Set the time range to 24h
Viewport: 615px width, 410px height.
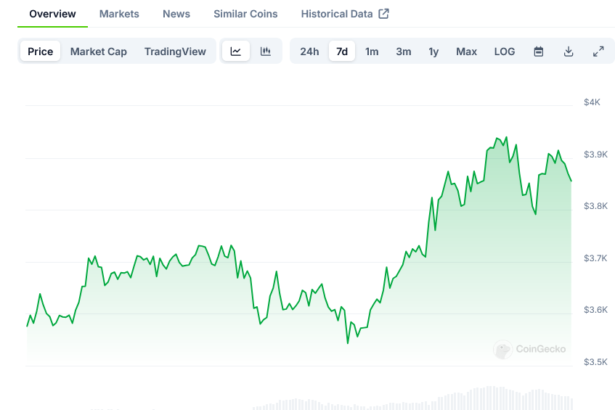(310, 52)
